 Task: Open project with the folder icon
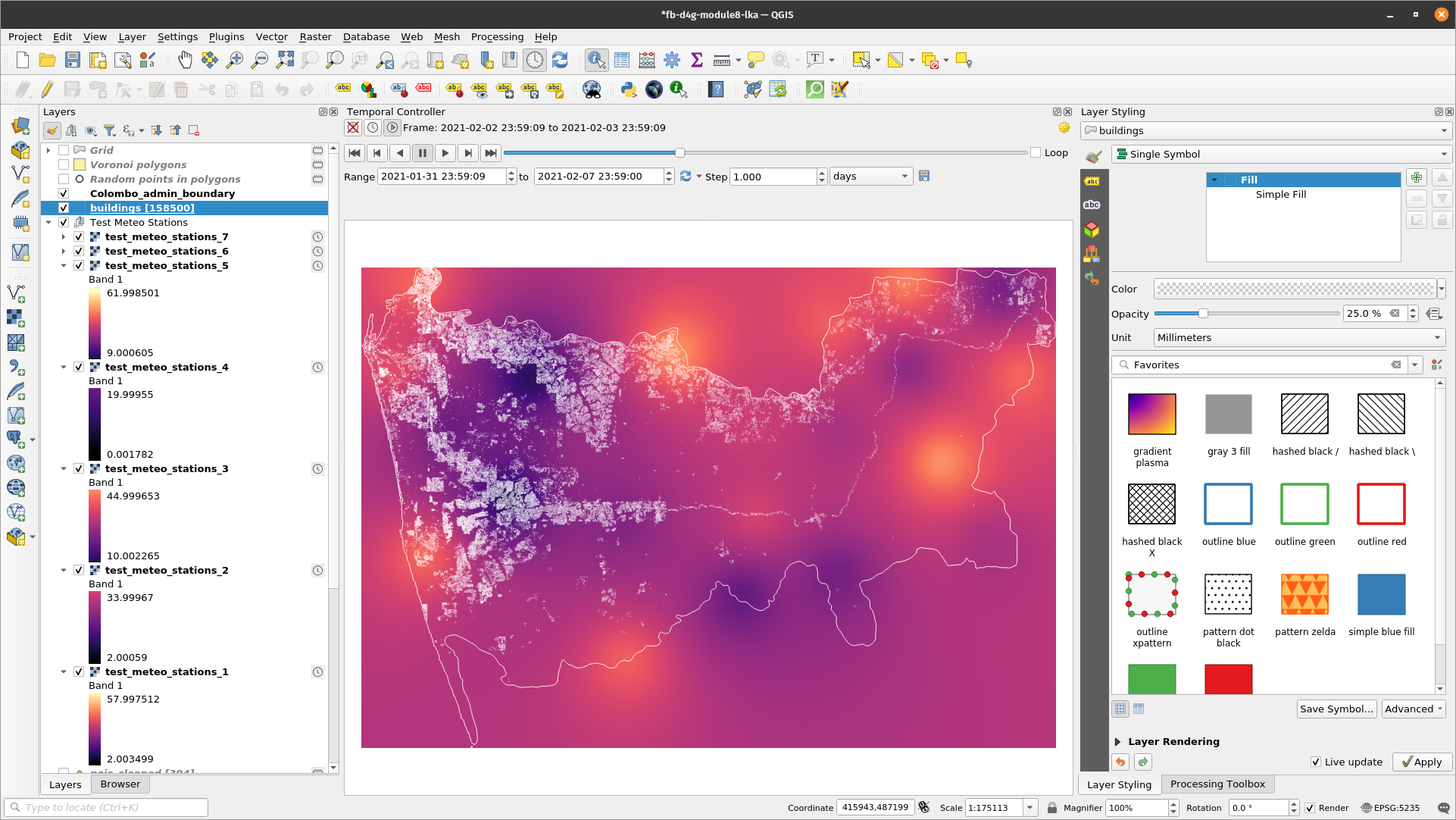point(47,61)
